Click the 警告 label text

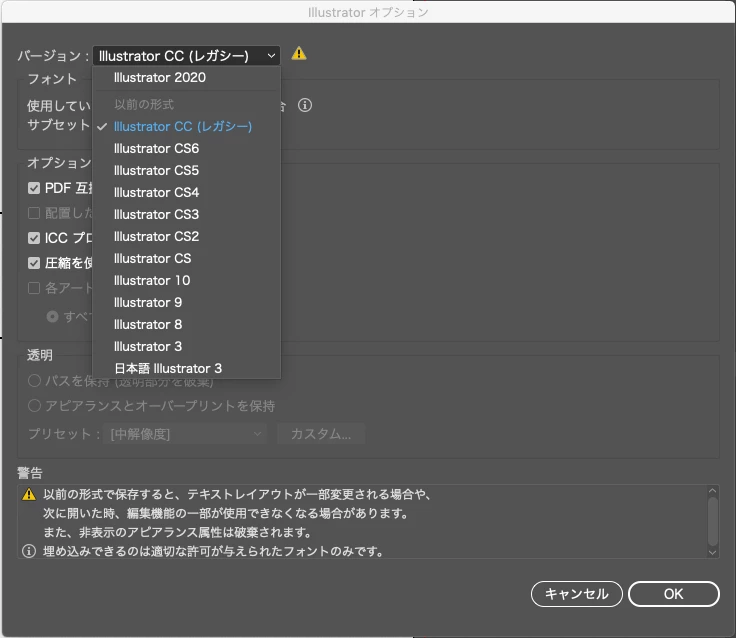(x=30, y=473)
